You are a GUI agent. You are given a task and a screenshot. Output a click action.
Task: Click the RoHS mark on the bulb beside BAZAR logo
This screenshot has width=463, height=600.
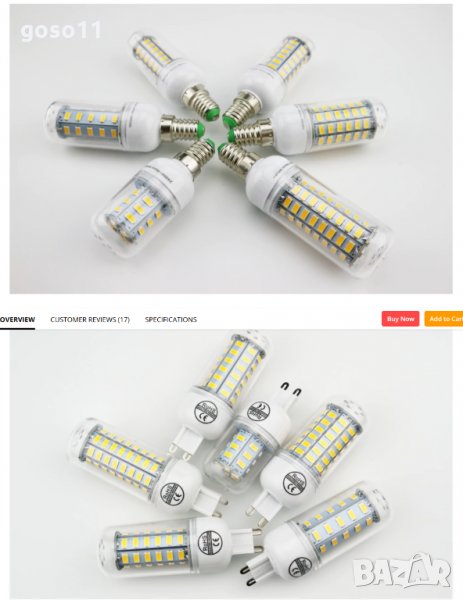pyautogui.click(x=300, y=567)
